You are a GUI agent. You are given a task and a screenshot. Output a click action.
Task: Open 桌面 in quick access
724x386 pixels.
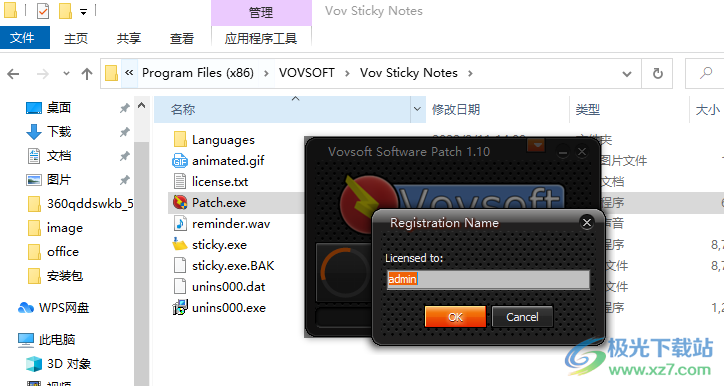click(59, 108)
